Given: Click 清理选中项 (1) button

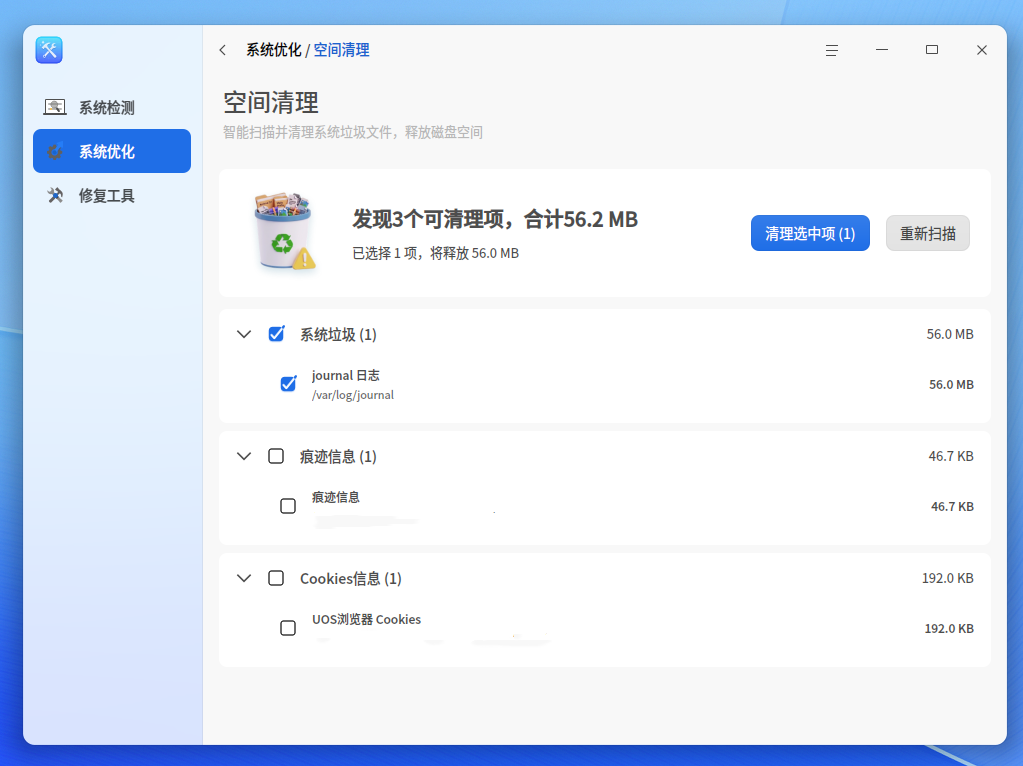Looking at the screenshot, I should [810, 233].
